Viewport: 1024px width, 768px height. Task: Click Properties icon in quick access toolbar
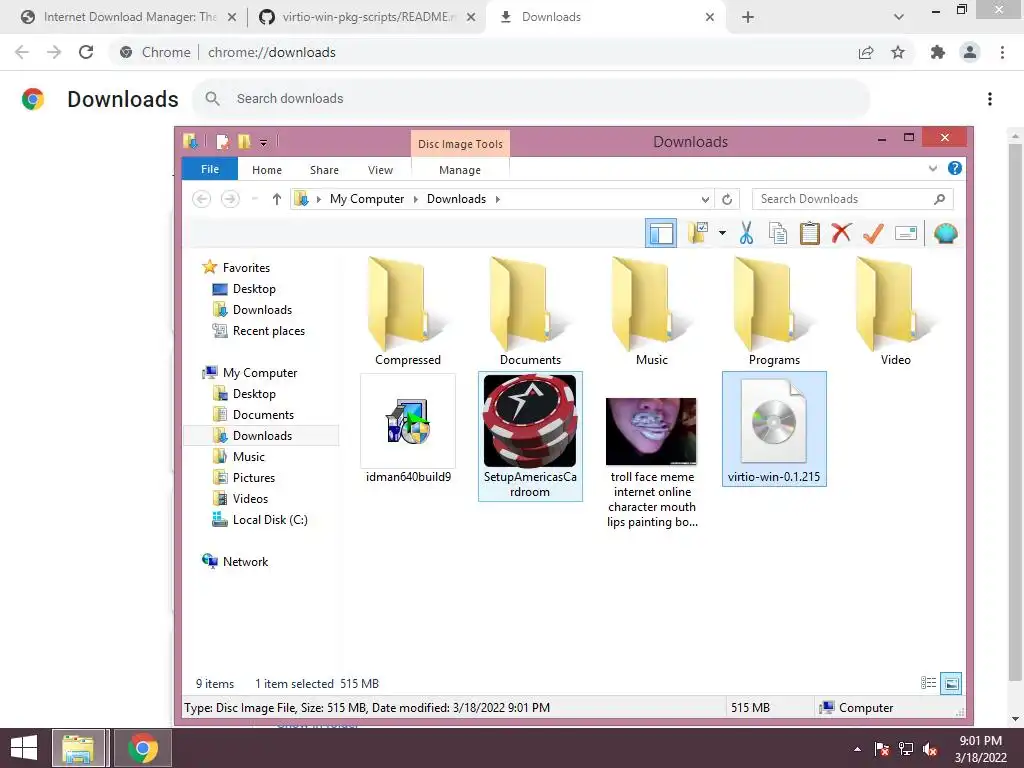pos(223,141)
